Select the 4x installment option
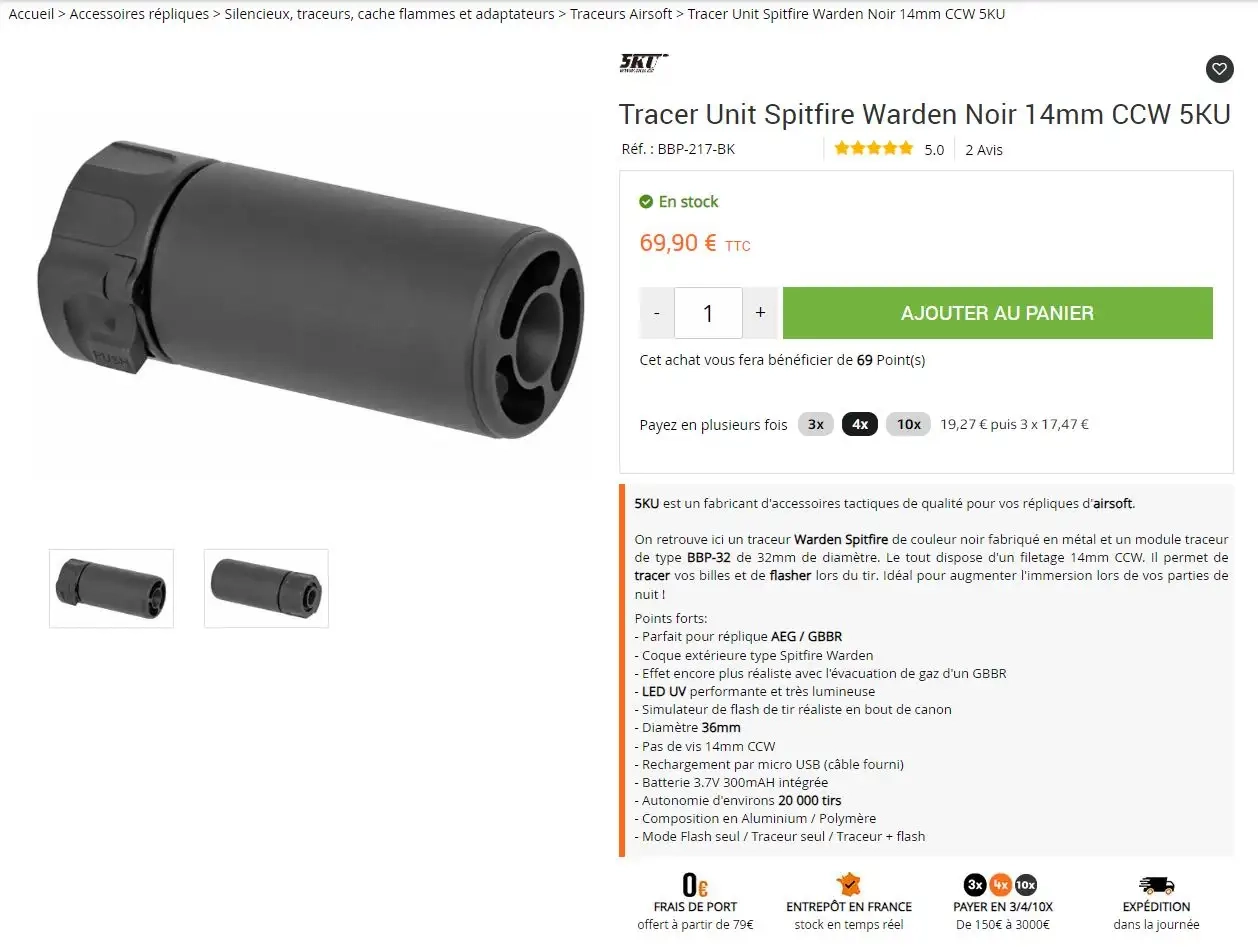 [x=860, y=424]
